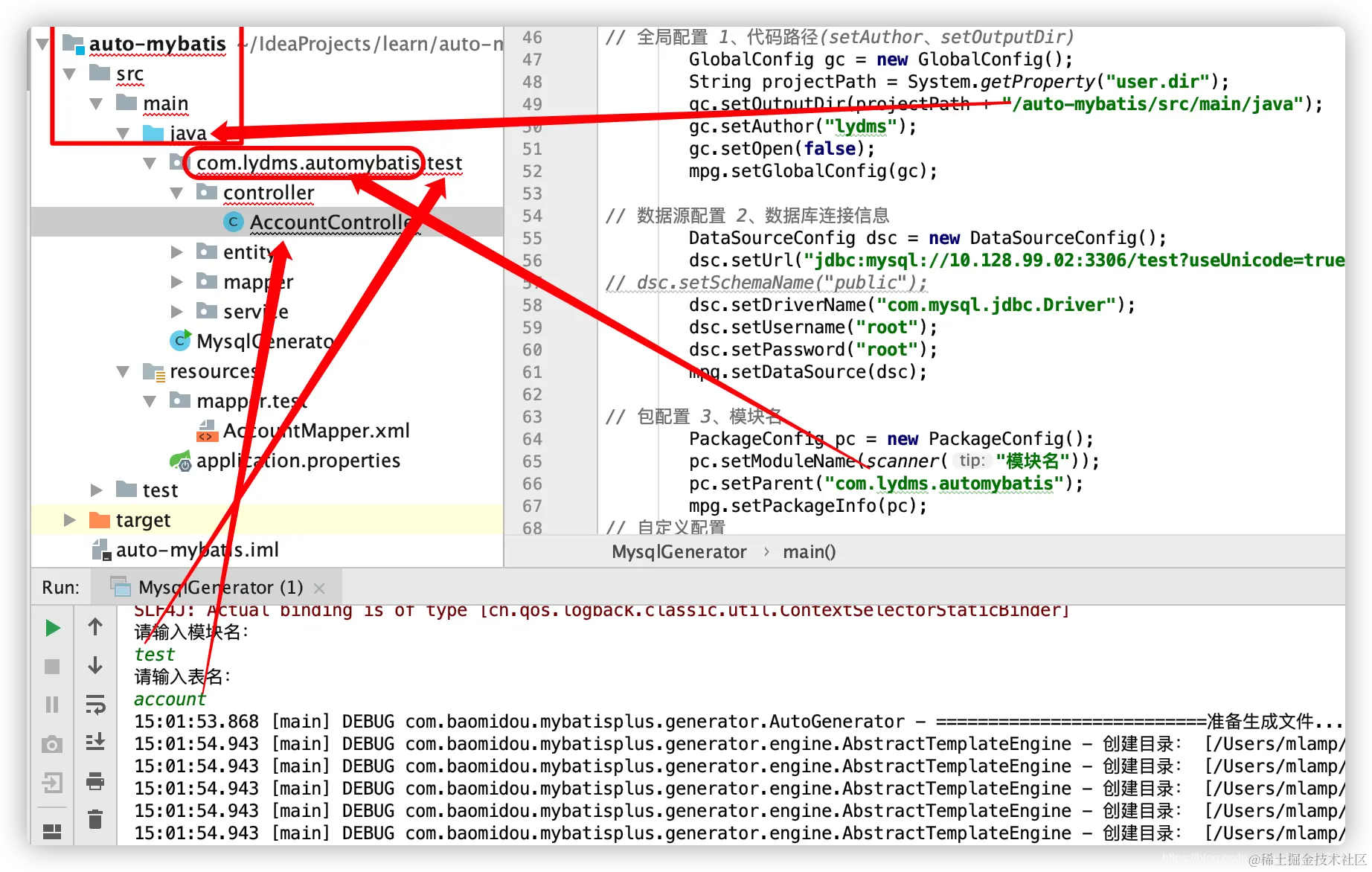Select the controller package
The image size is (1372, 872).
269,193
